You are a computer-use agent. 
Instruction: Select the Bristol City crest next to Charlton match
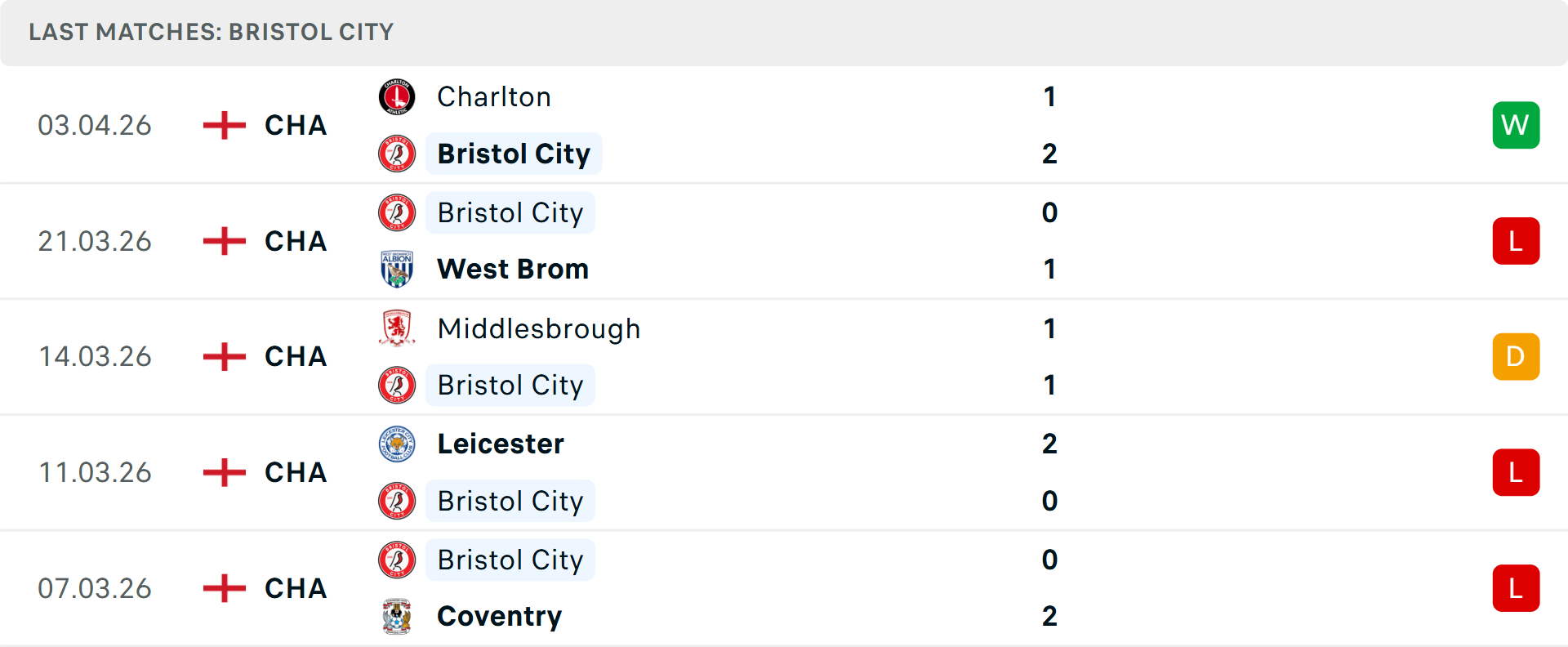[397, 154]
